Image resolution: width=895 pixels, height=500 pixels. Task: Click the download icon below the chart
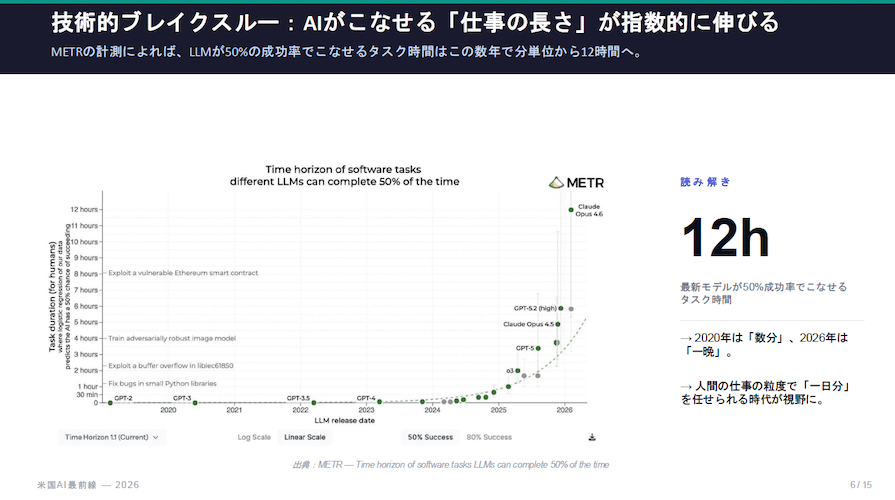tap(592, 437)
